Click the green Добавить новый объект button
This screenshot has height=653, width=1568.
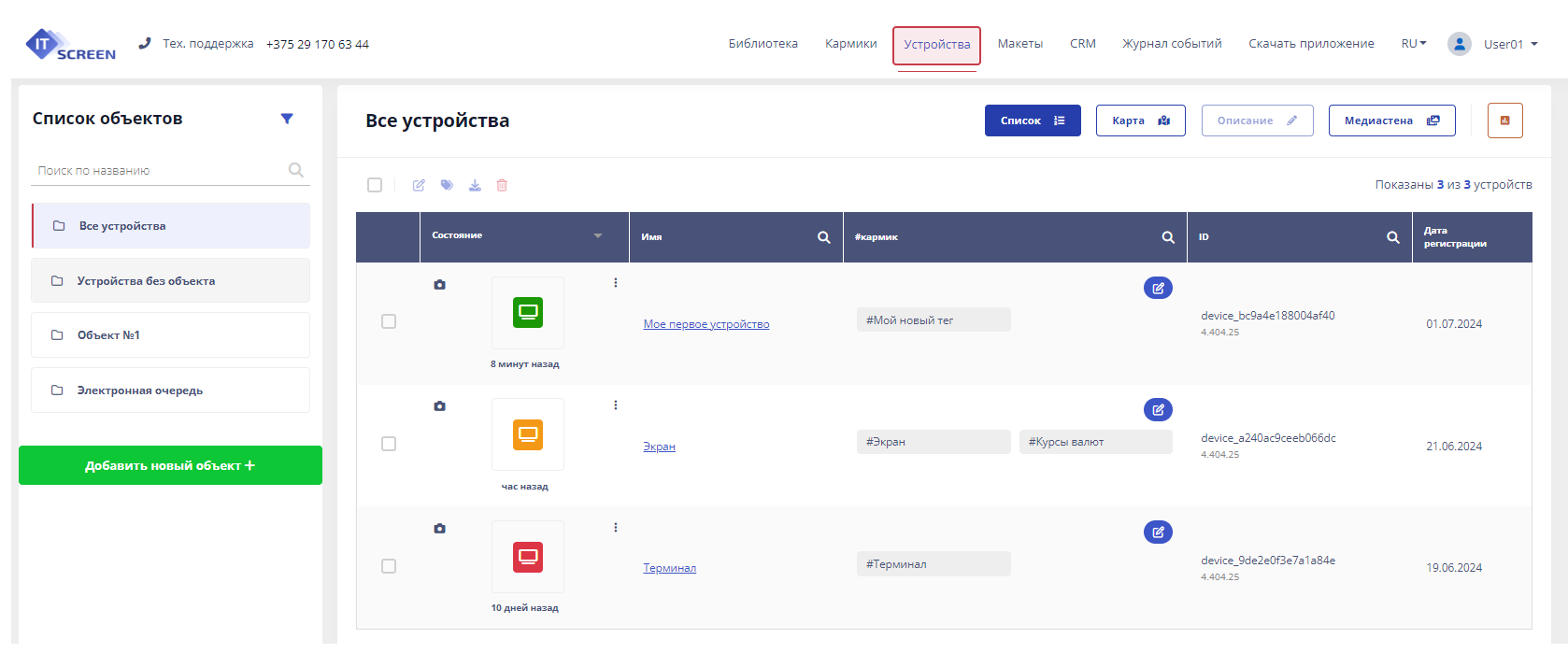point(170,465)
